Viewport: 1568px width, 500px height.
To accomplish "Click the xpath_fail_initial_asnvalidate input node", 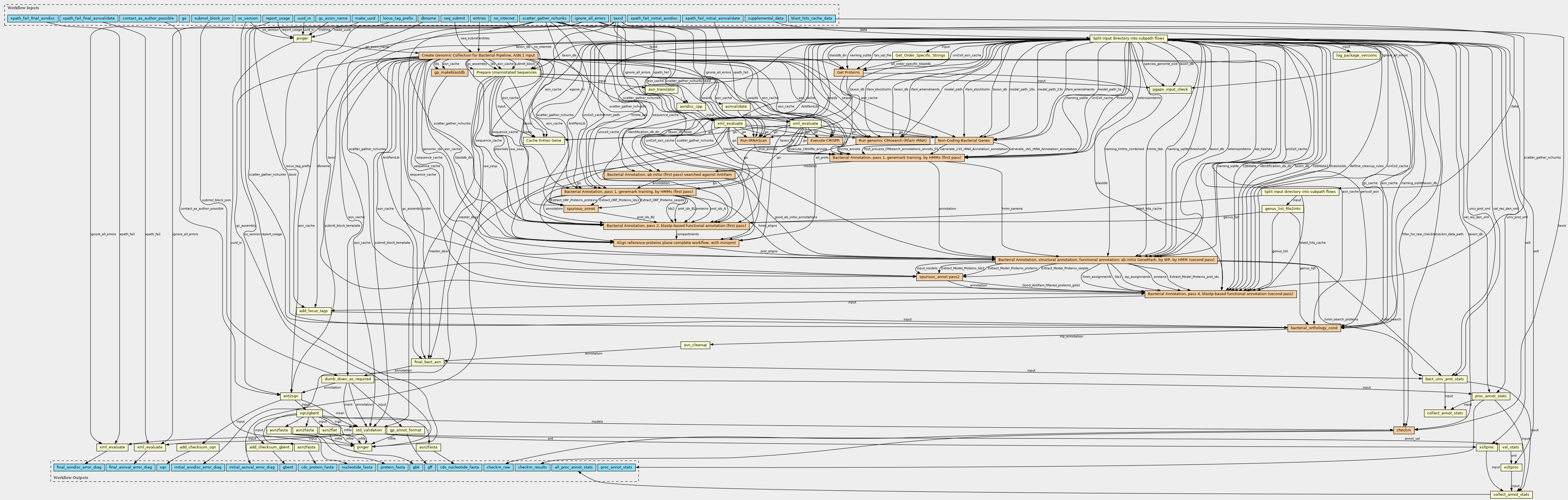I will tap(713, 18).
